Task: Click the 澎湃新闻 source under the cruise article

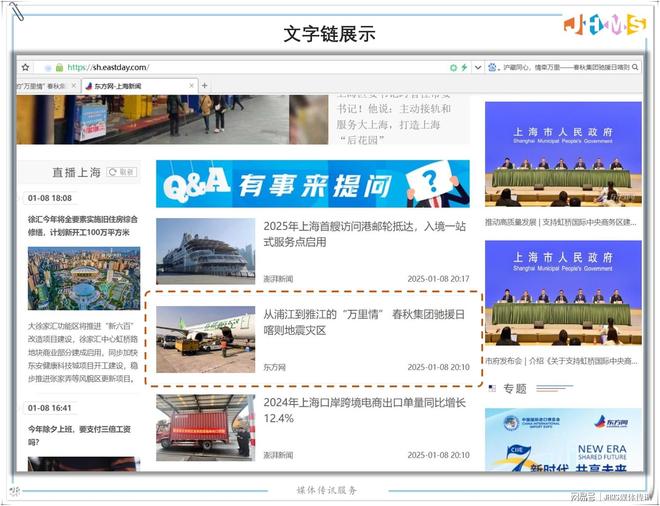Action: coord(278,279)
